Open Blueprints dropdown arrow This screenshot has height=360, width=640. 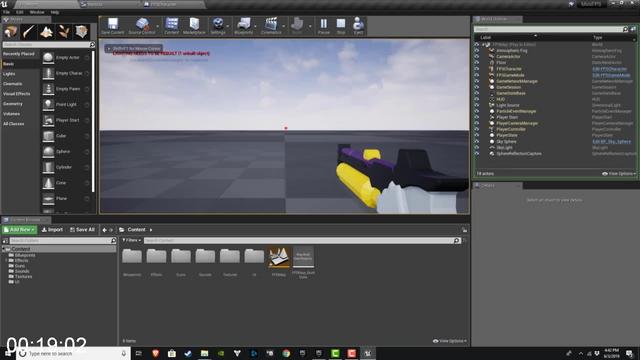[x=256, y=27]
